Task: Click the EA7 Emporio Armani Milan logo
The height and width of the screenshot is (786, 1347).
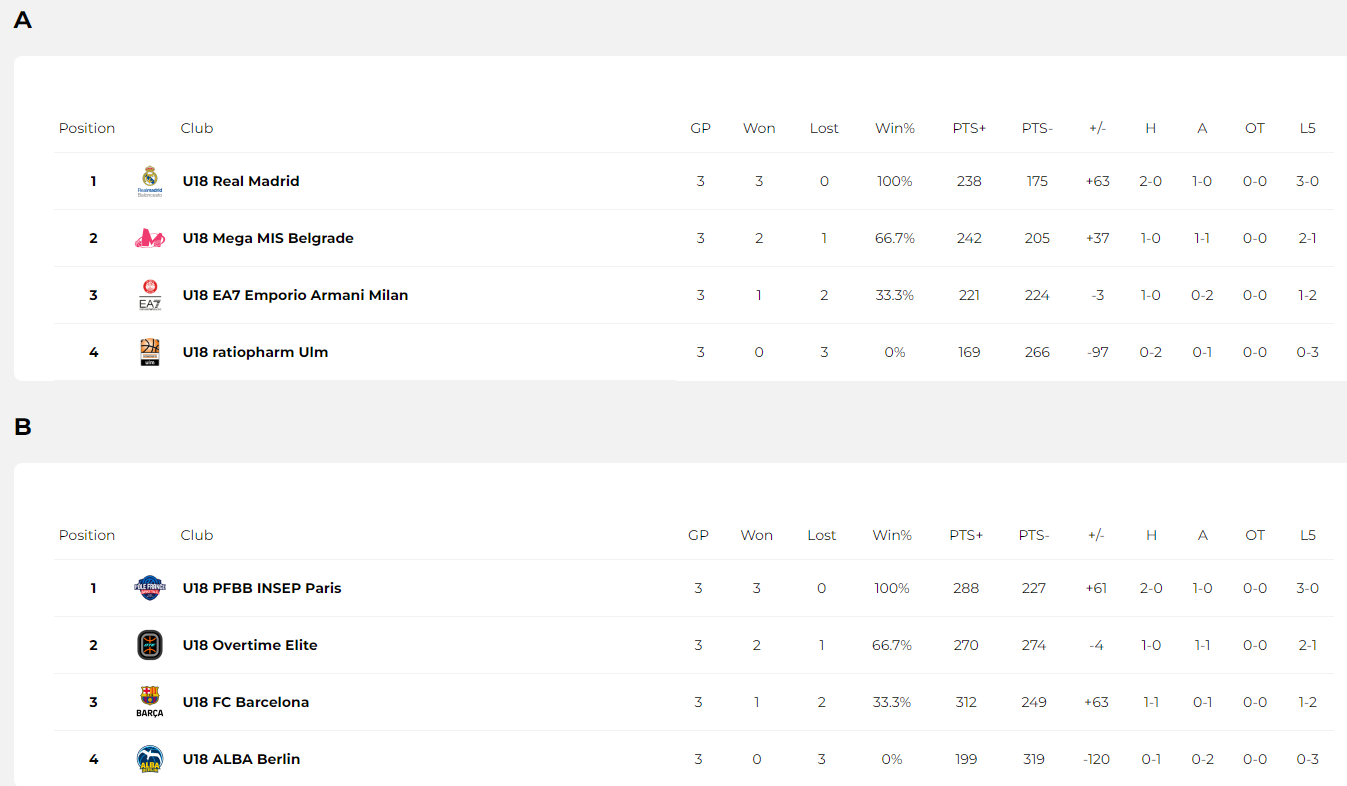Action: point(149,295)
